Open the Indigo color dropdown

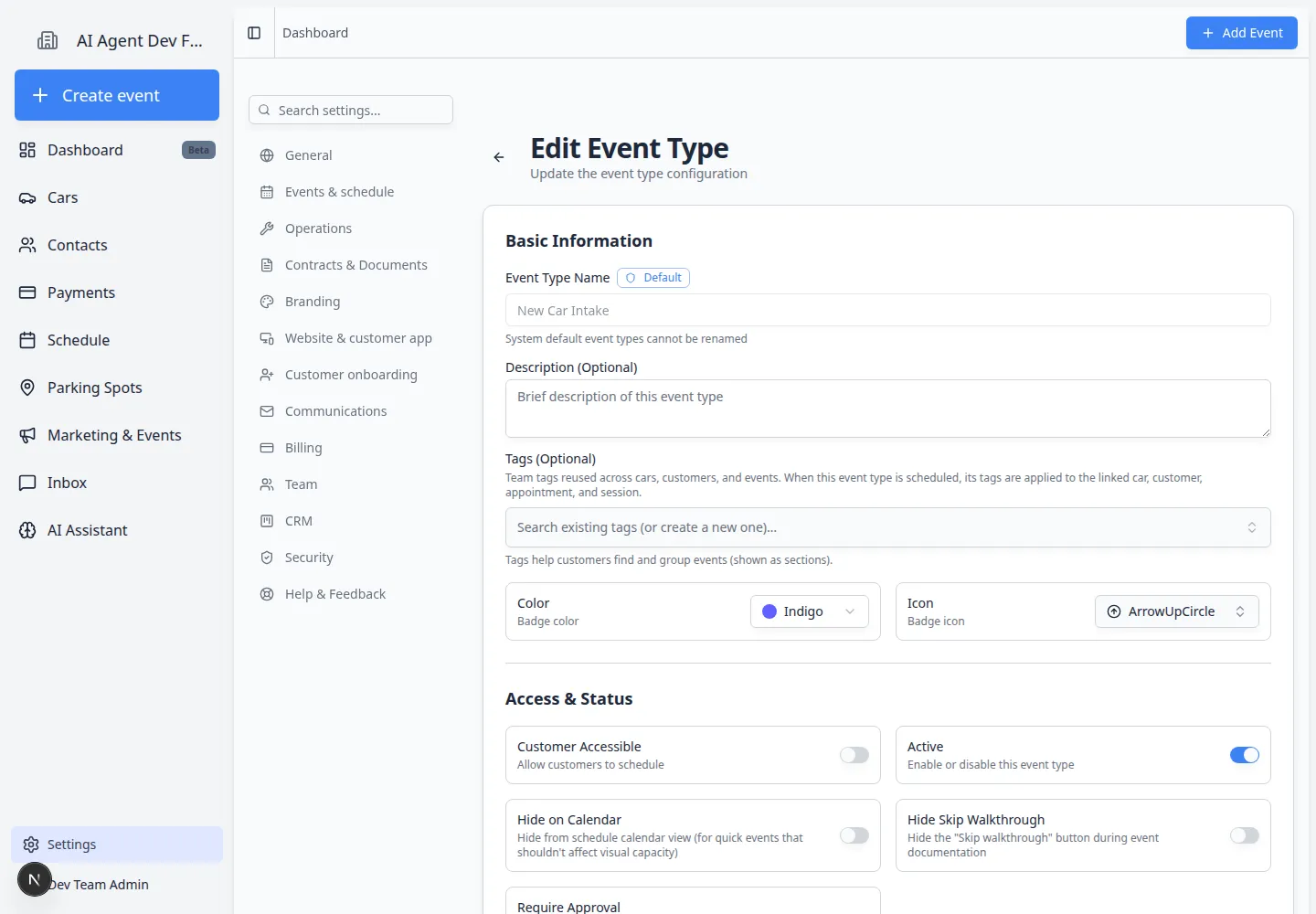(810, 611)
